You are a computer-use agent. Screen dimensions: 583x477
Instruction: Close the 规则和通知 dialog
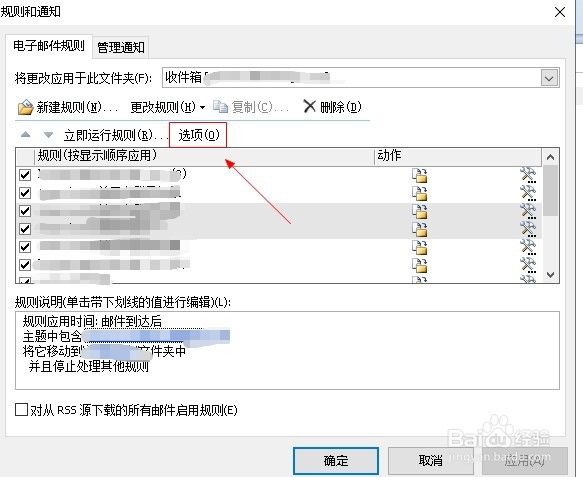click(x=560, y=12)
